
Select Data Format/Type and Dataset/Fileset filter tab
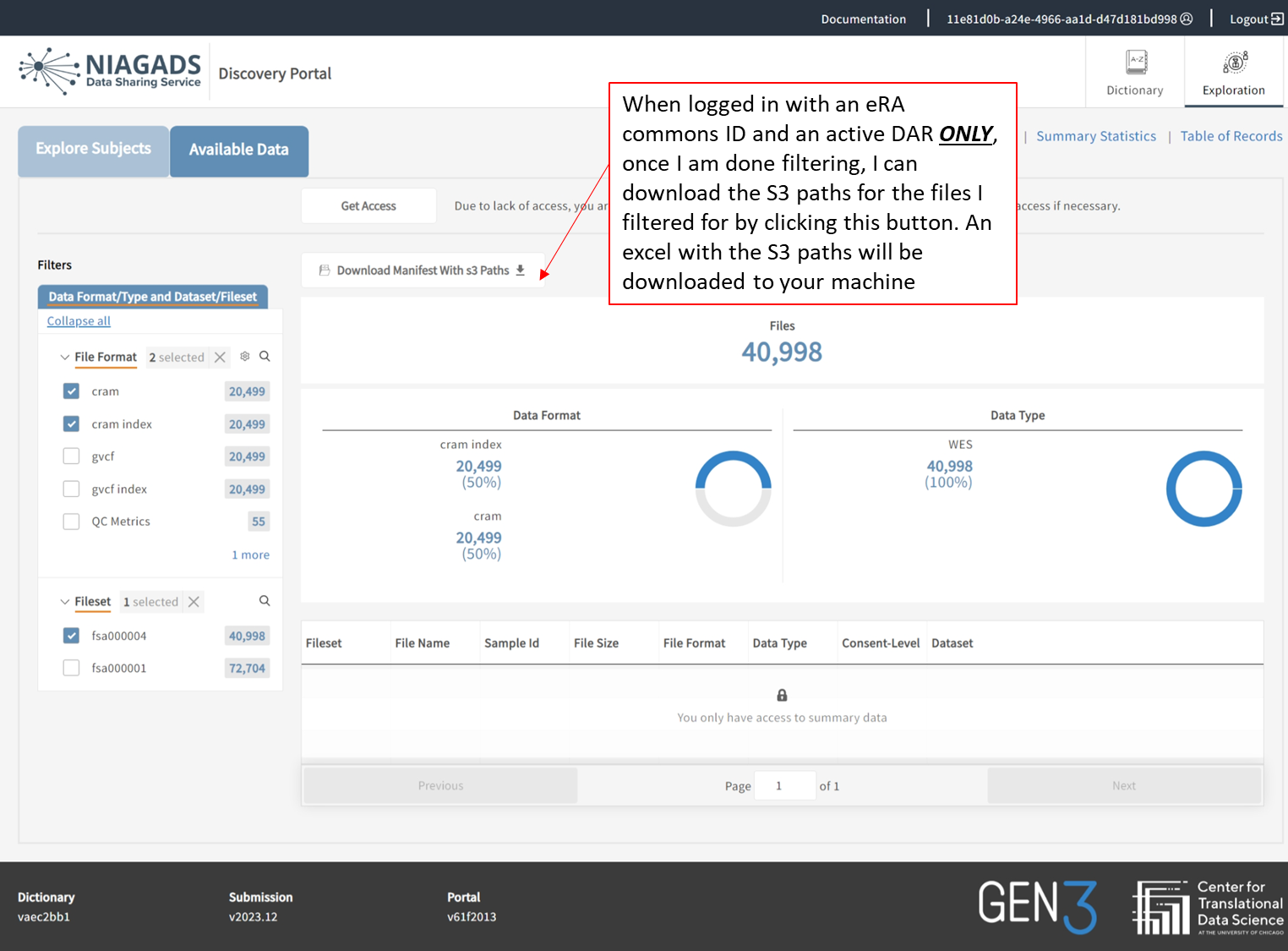pos(153,297)
